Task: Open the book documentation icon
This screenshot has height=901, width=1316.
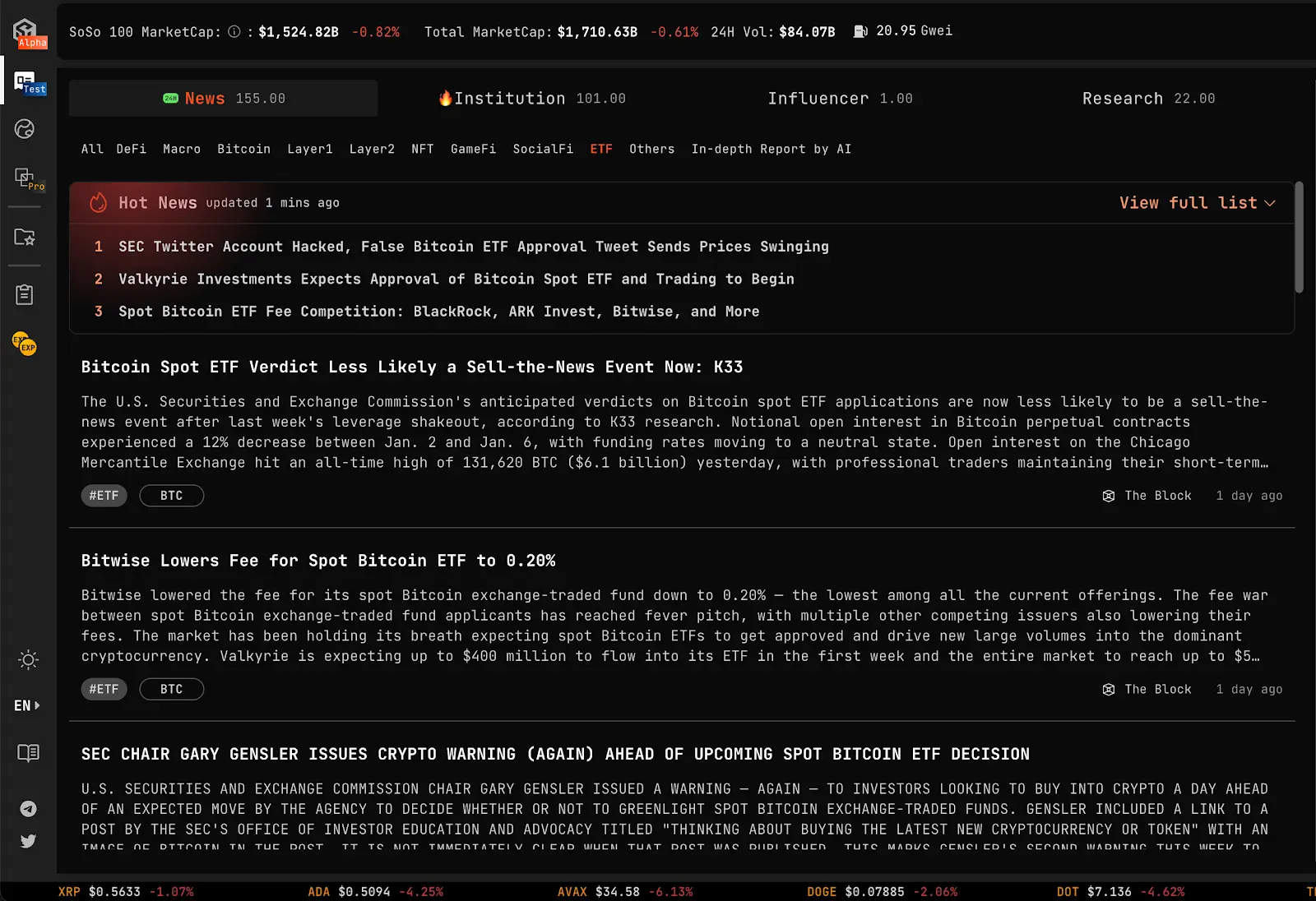Action: [x=28, y=753]
